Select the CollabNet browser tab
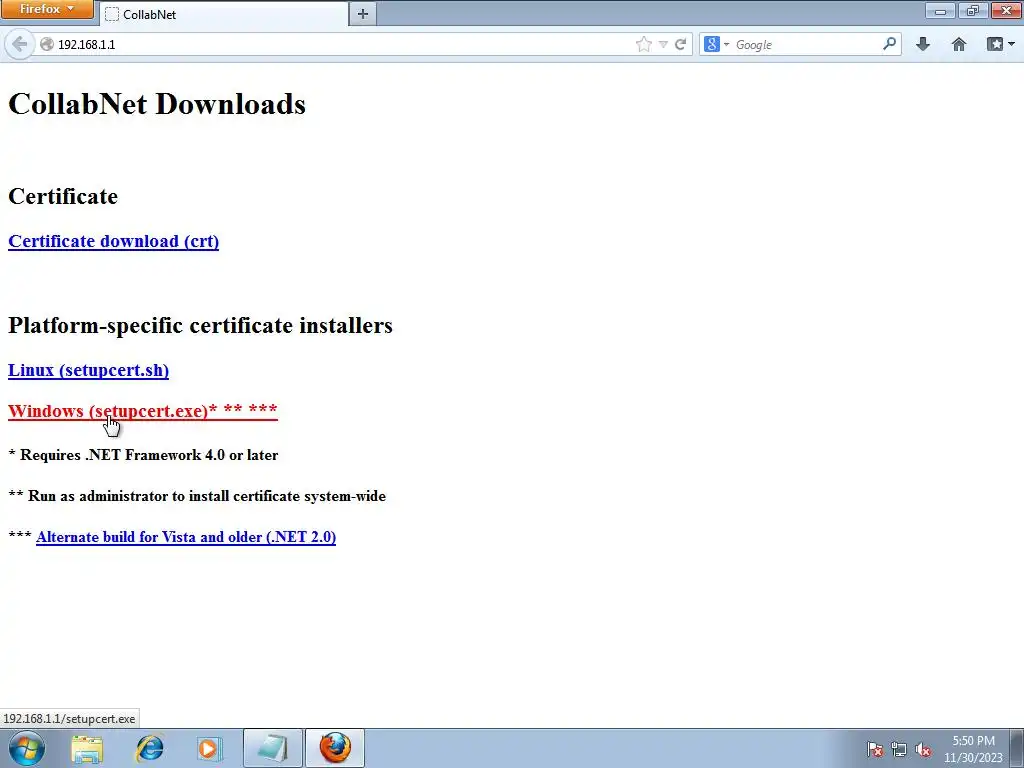Viewport: 1024px width, 768px height. pos(224,14)
